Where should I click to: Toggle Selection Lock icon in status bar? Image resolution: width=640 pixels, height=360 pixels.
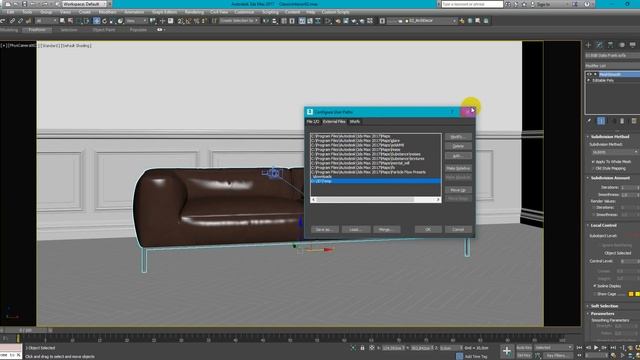[362, 348]
